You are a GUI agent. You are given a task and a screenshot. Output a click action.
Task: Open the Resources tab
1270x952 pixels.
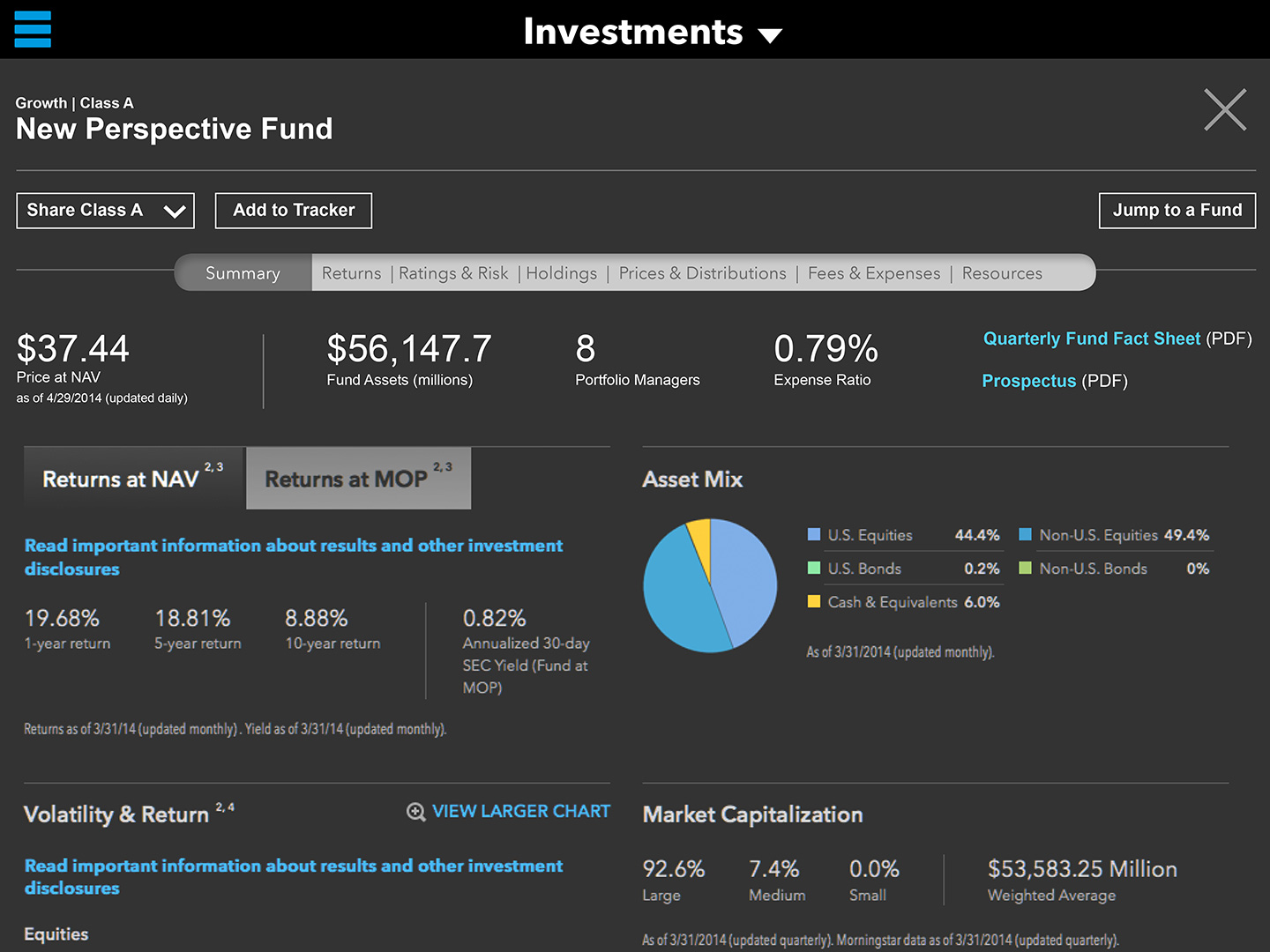coord(1002,273)
